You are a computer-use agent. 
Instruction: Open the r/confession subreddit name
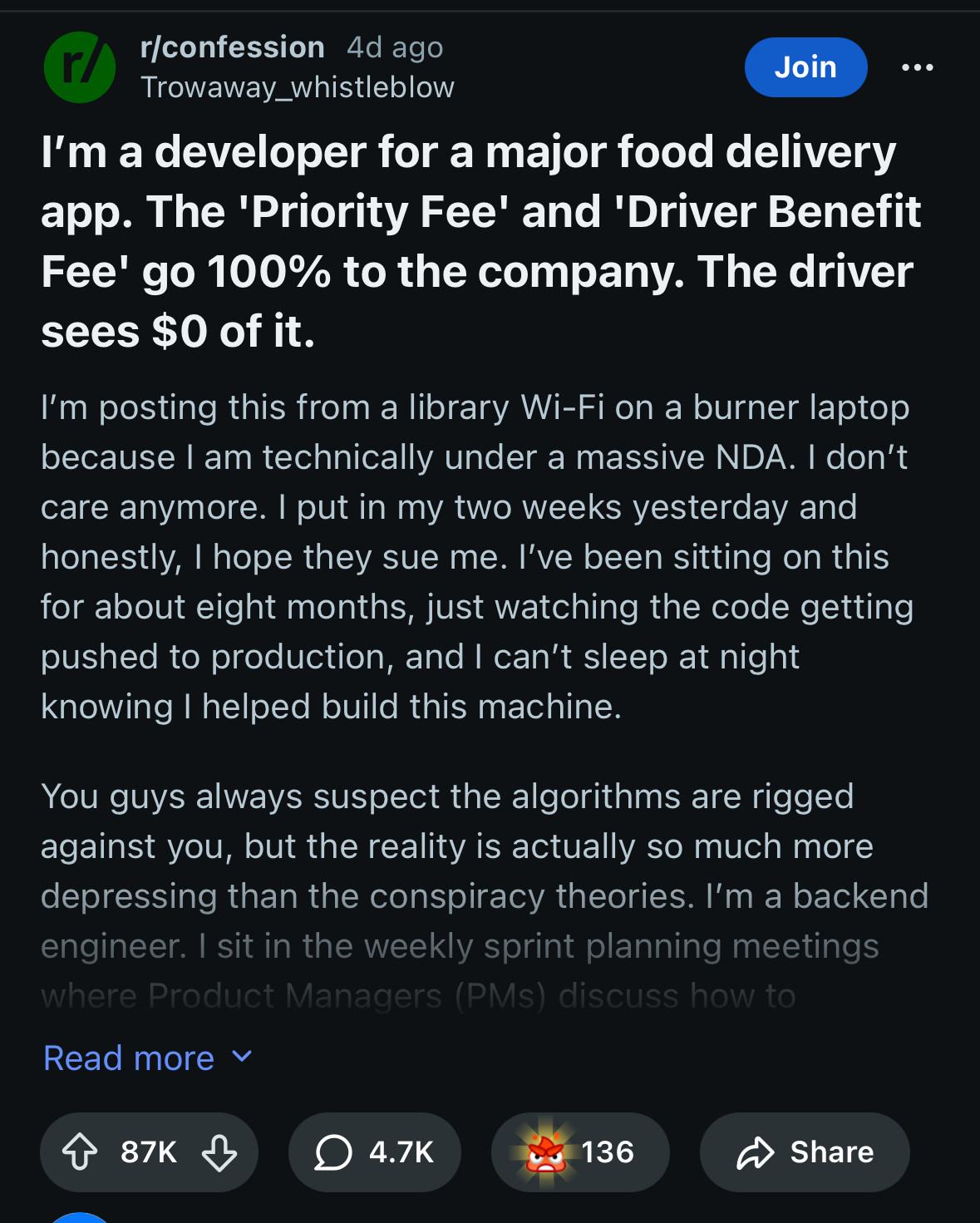point(233,47)
